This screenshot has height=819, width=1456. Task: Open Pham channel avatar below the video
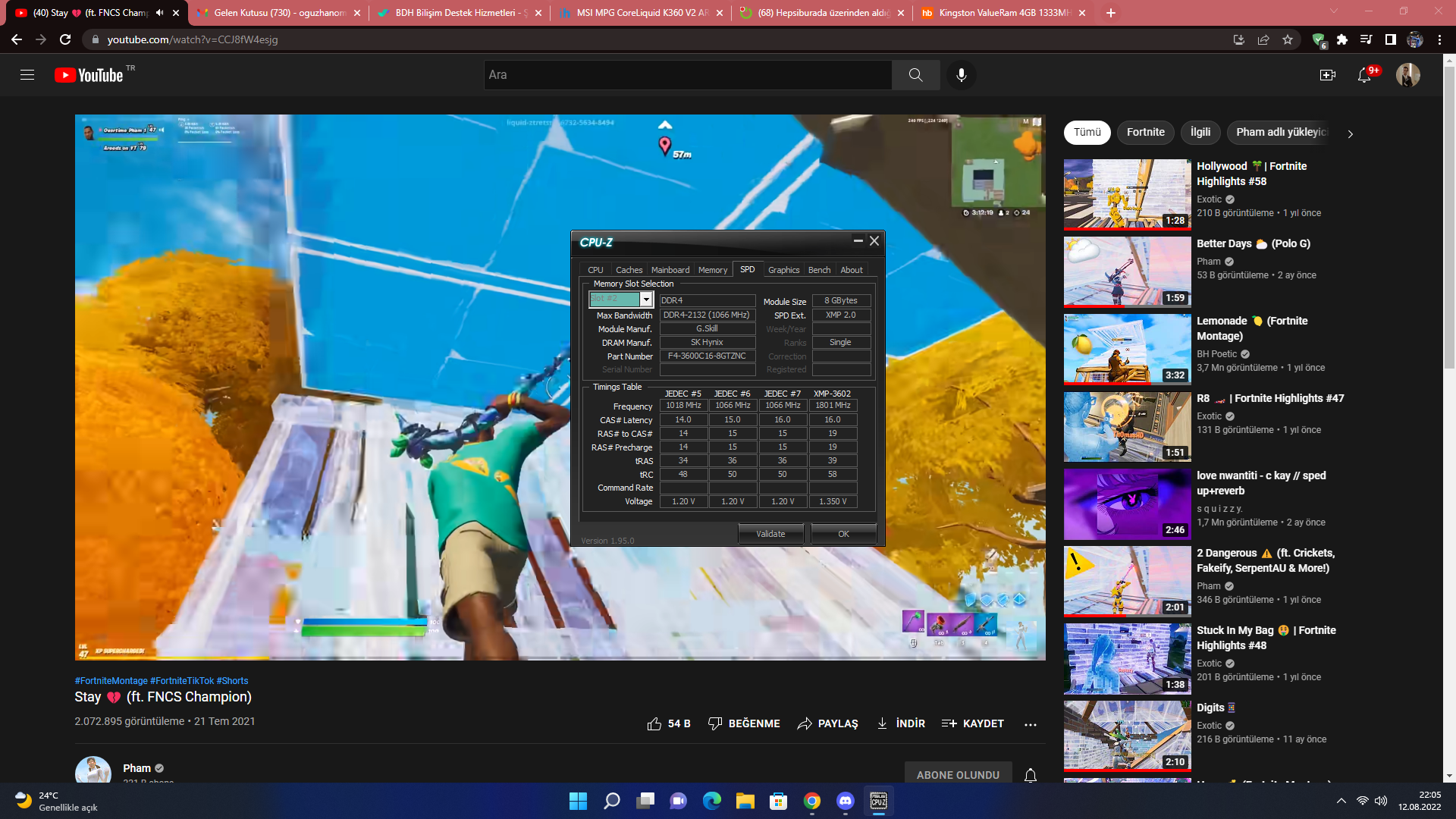pyautogui.click(x=93, y=770)
